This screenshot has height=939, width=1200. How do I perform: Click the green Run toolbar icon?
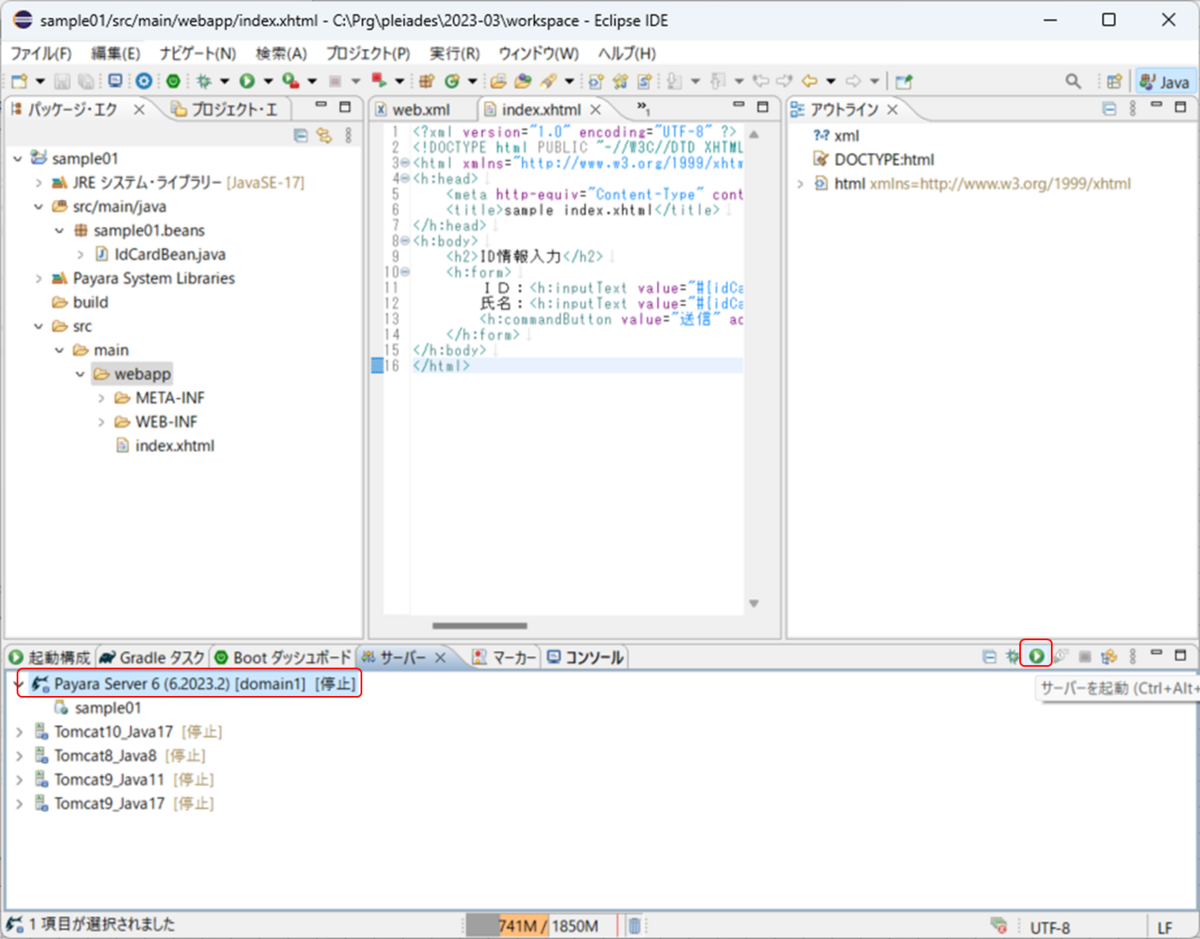(246, 81)
